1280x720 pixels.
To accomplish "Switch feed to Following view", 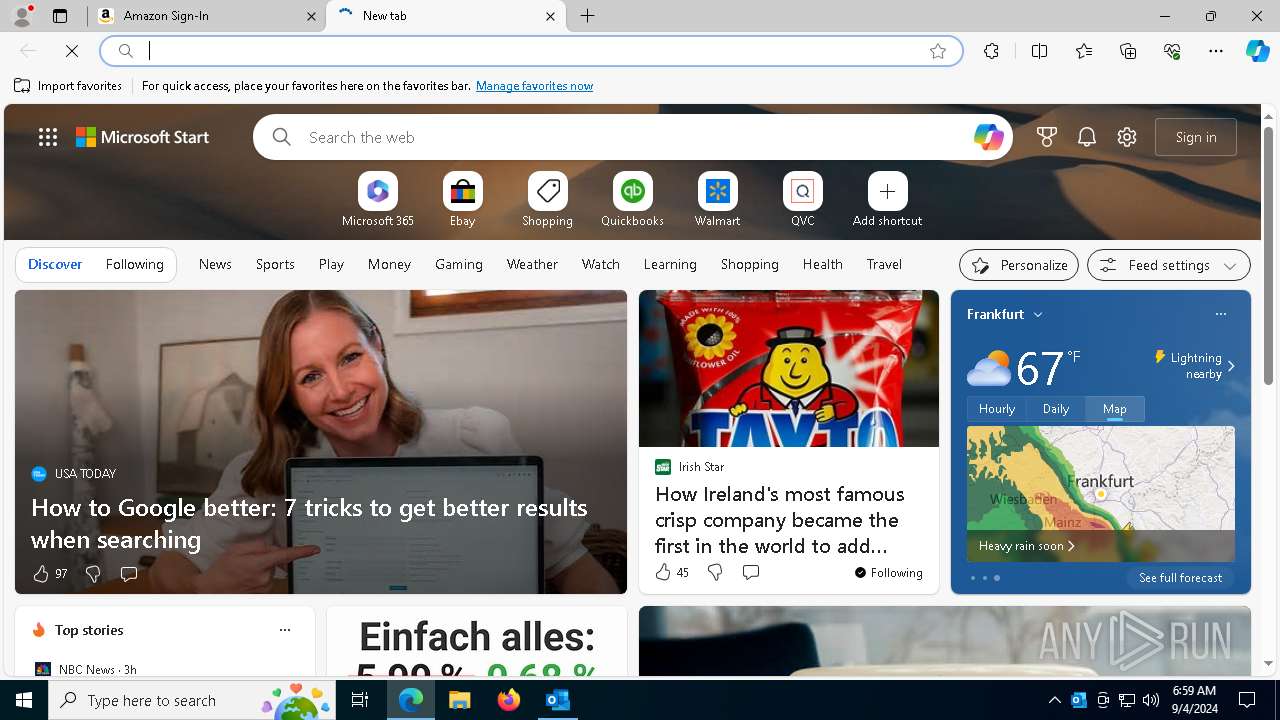I will 134,264.
